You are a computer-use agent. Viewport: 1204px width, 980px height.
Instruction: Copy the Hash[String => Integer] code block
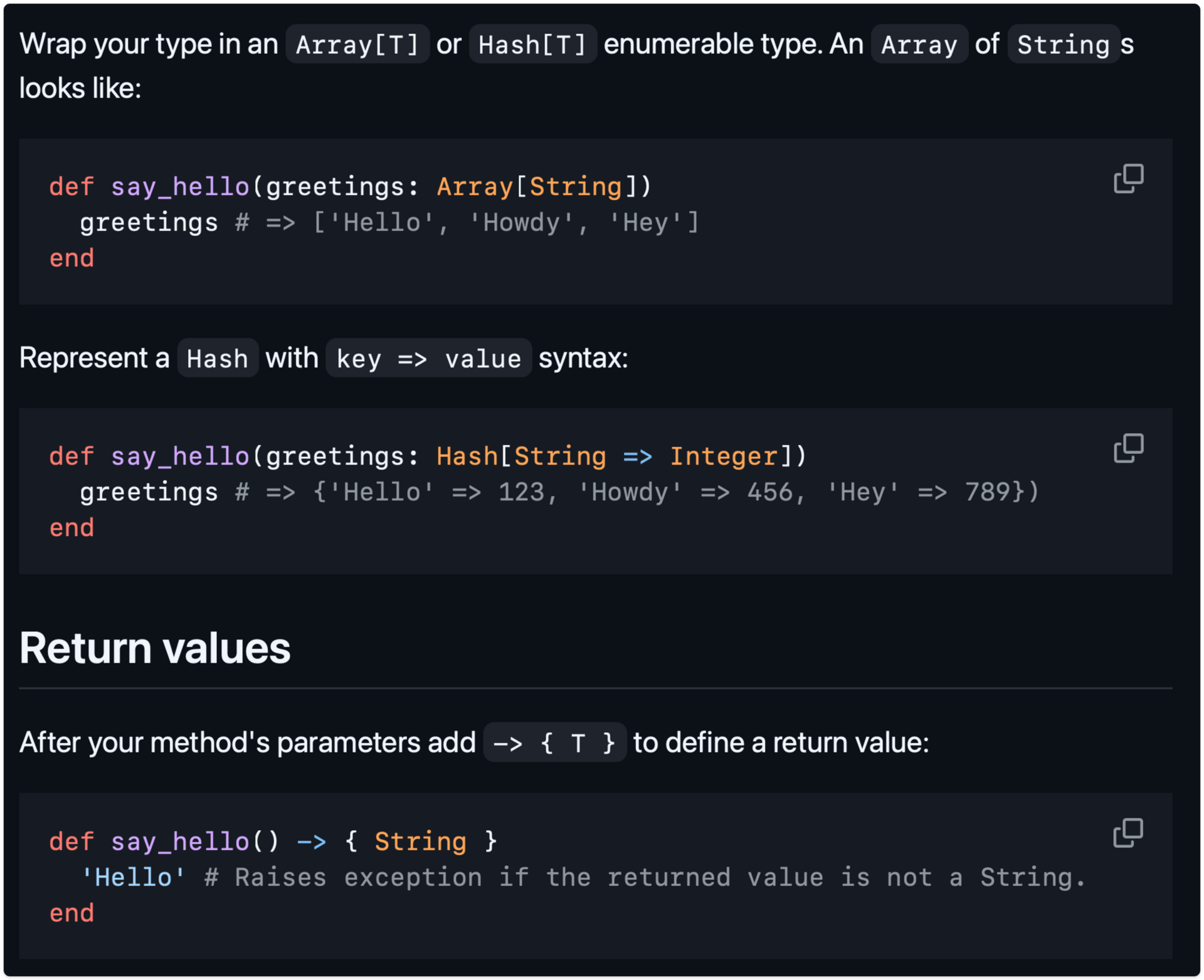pyautogui.click(x=1128, y=448)
